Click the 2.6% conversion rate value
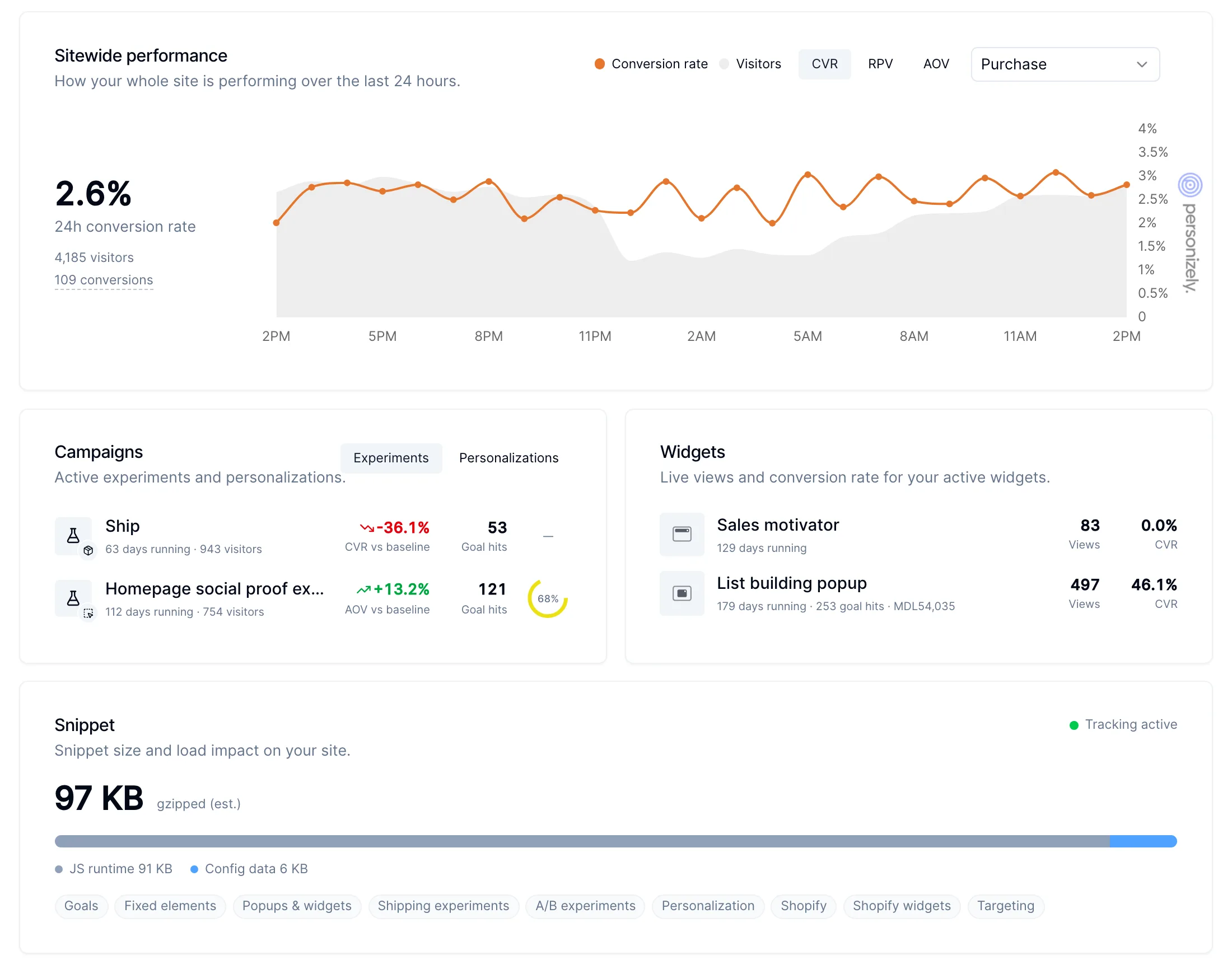This screenshot has width=1232, height=965. (94, 194)
